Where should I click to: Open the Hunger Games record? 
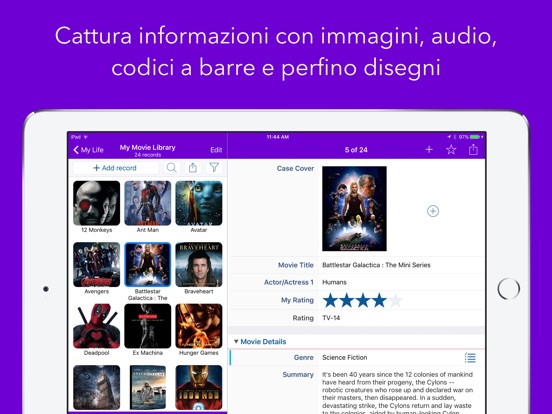click(x=199, y=326)
